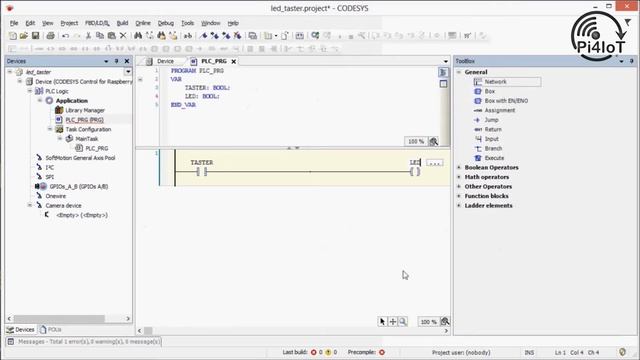
Task: Select Library Manager in device tree
Action: 80,110
